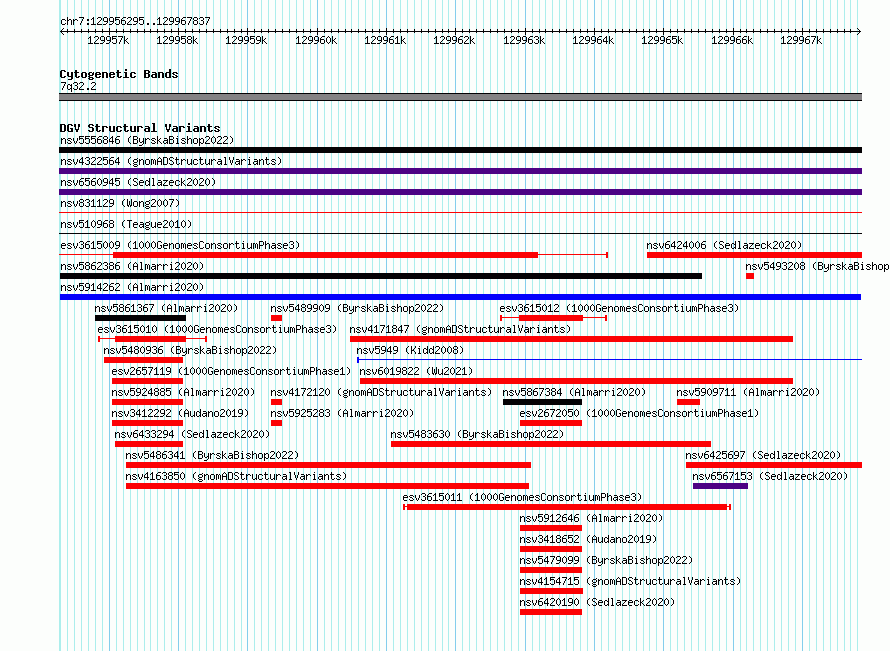
Task: Click nsv5479099 (ByrskaBishop2022) label
Action: (x=606, y=560)
